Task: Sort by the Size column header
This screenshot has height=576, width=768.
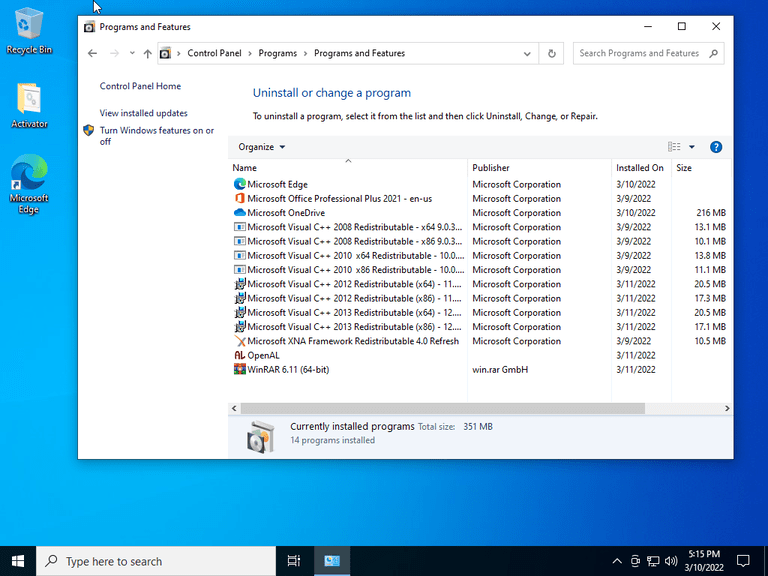Action: [x=701, y=168]
